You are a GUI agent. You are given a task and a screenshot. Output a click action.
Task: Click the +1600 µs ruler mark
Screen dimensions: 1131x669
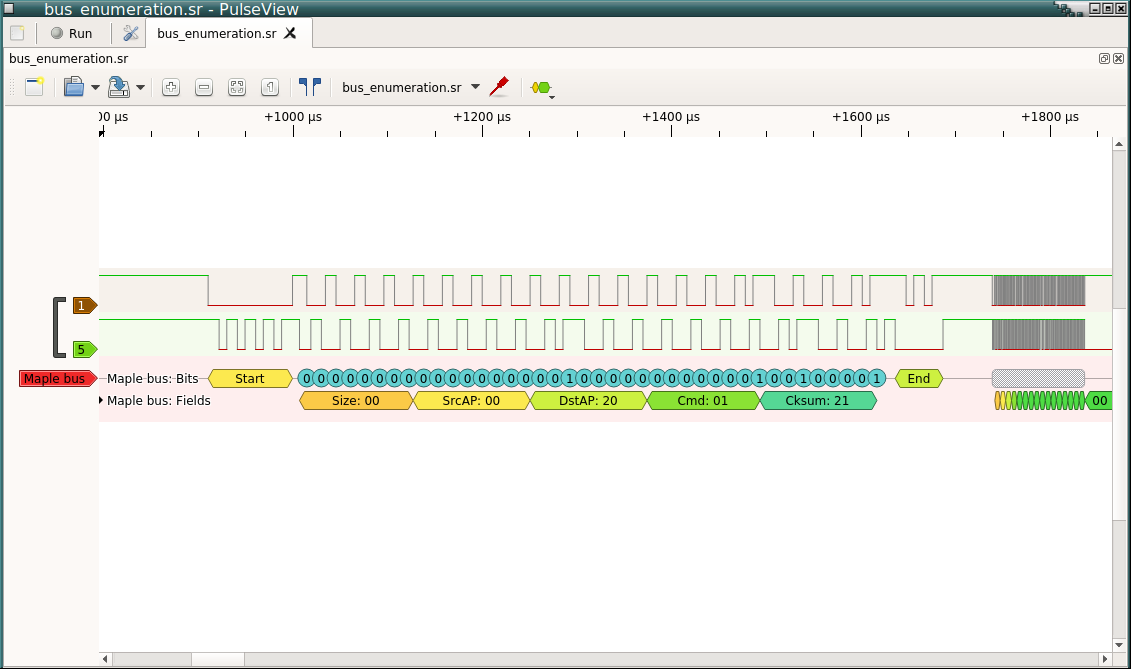point(861,116)
